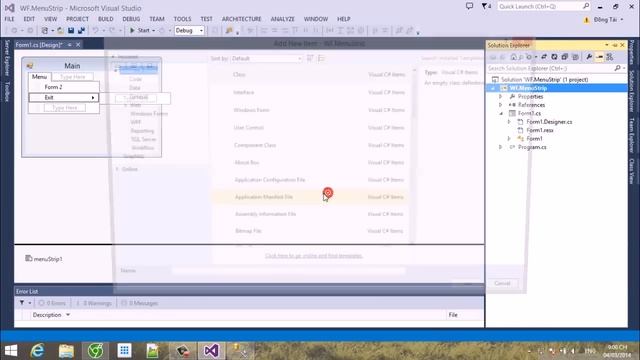Collapse the Form1.cs node
Viewport: 640px width, 360px height.
coord(501,113)
